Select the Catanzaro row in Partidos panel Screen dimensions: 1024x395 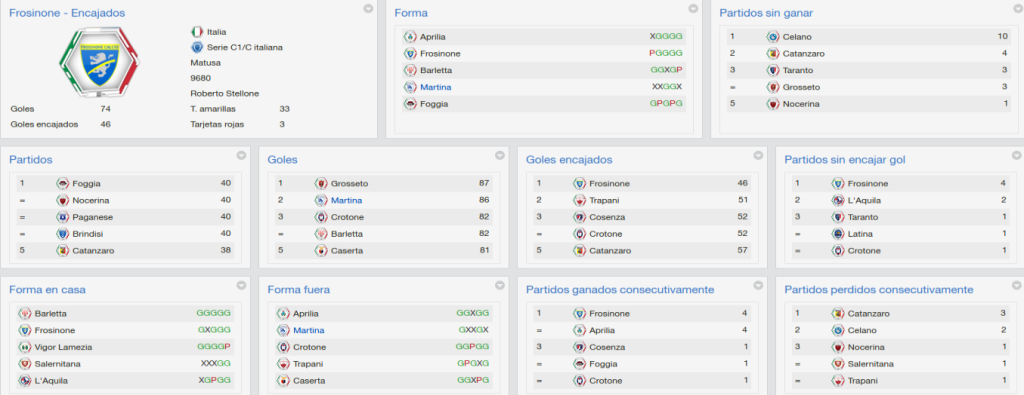125,251
